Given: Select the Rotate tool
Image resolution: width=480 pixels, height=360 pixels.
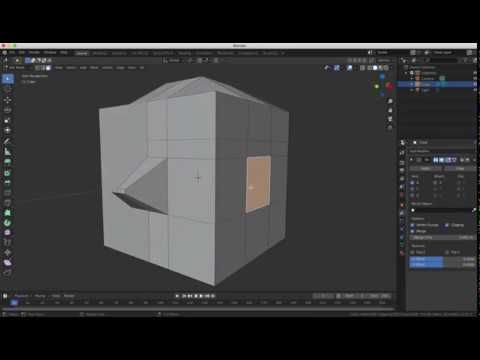Looking at the screenshot, I should click(7, 110).
